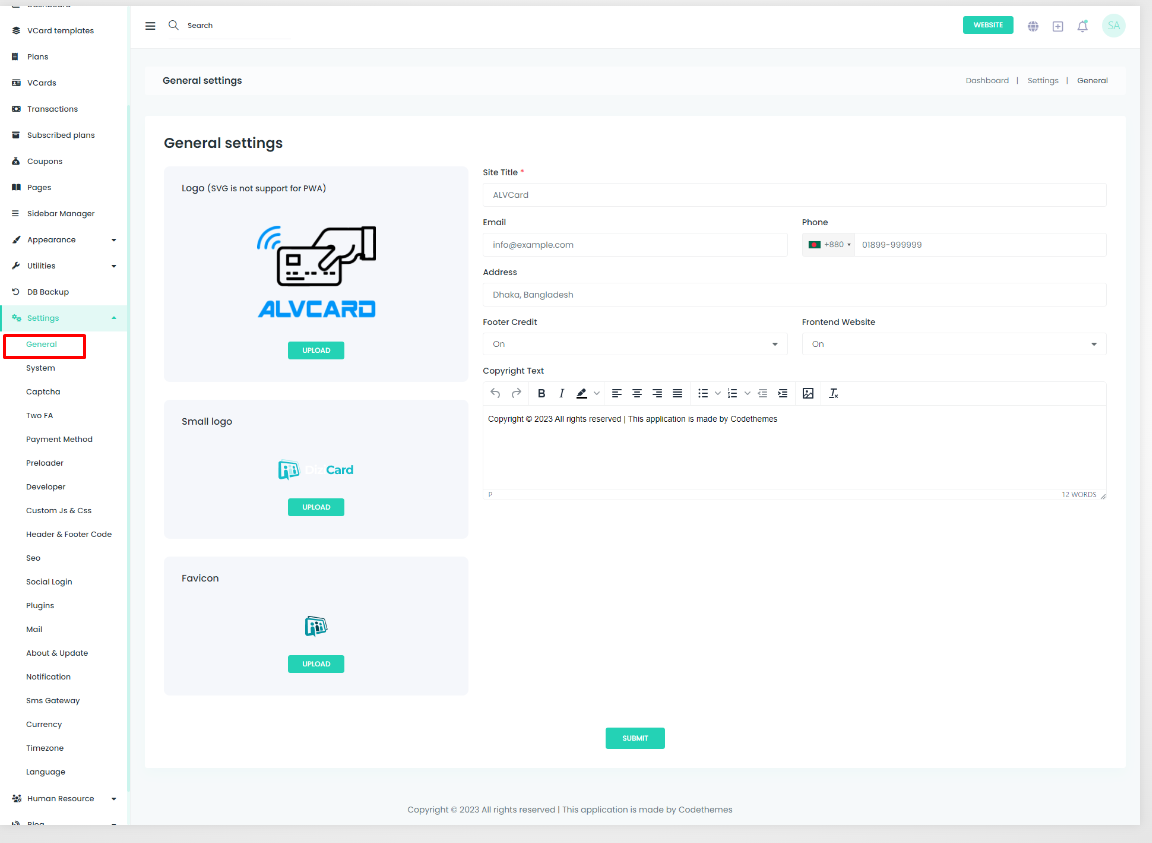Upload a new main logo
This screenshot has width=1152, height=843.
[316, 351]
